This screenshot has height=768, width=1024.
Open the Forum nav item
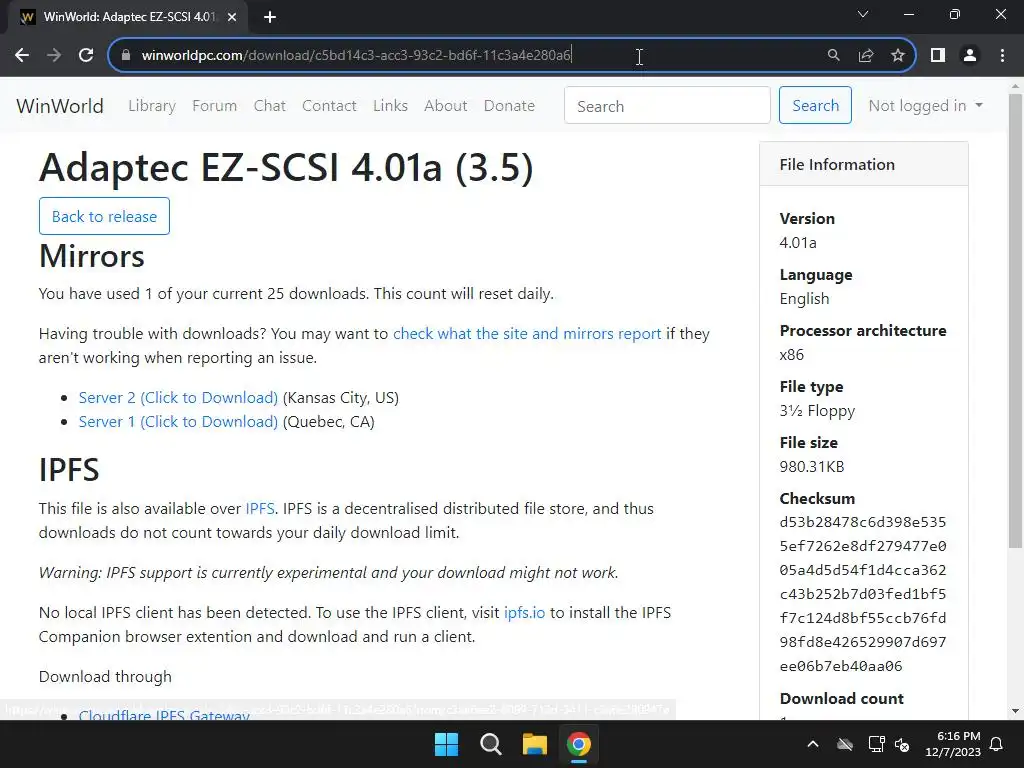tap(214, 106)
